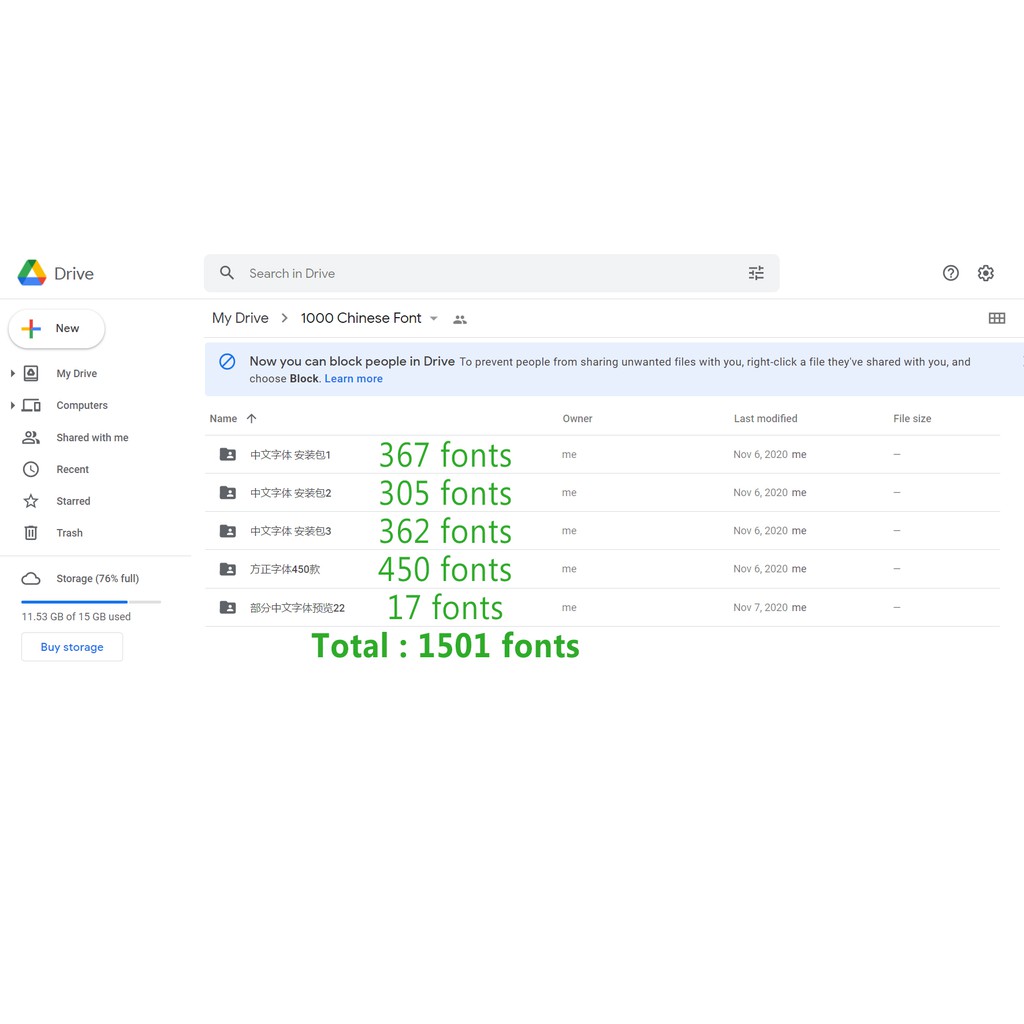Switch to grid layout view
This screenshot has height=1024, width=1024.
pyautogui.click(x=996, y=318)
